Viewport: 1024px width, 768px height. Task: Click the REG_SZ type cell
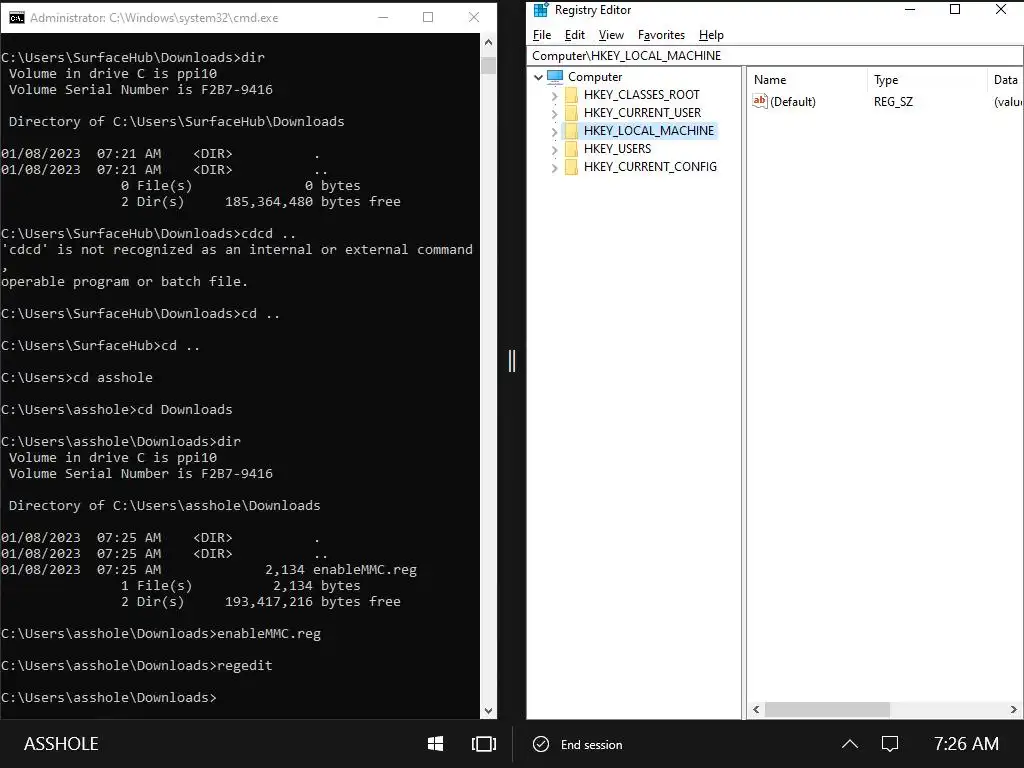point(893,101)
